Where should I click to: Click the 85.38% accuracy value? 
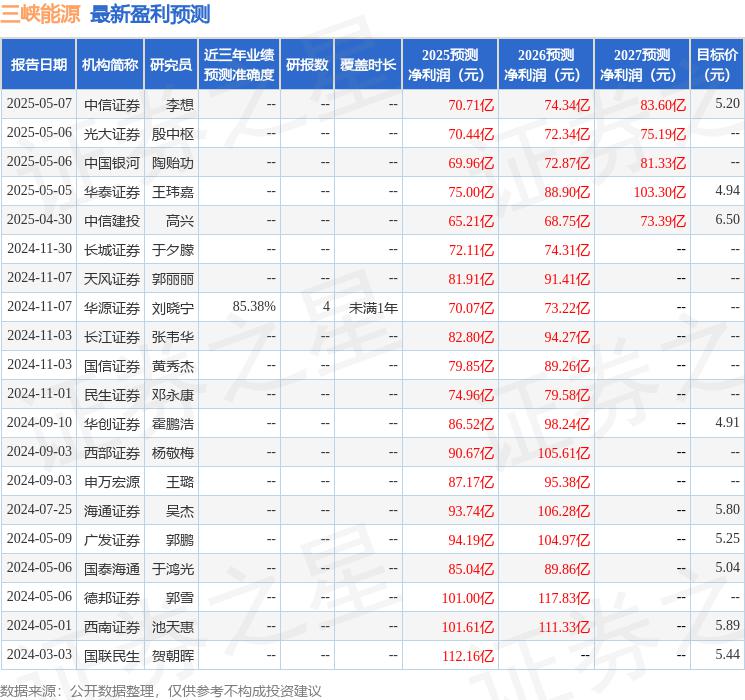tap(254, 307)
